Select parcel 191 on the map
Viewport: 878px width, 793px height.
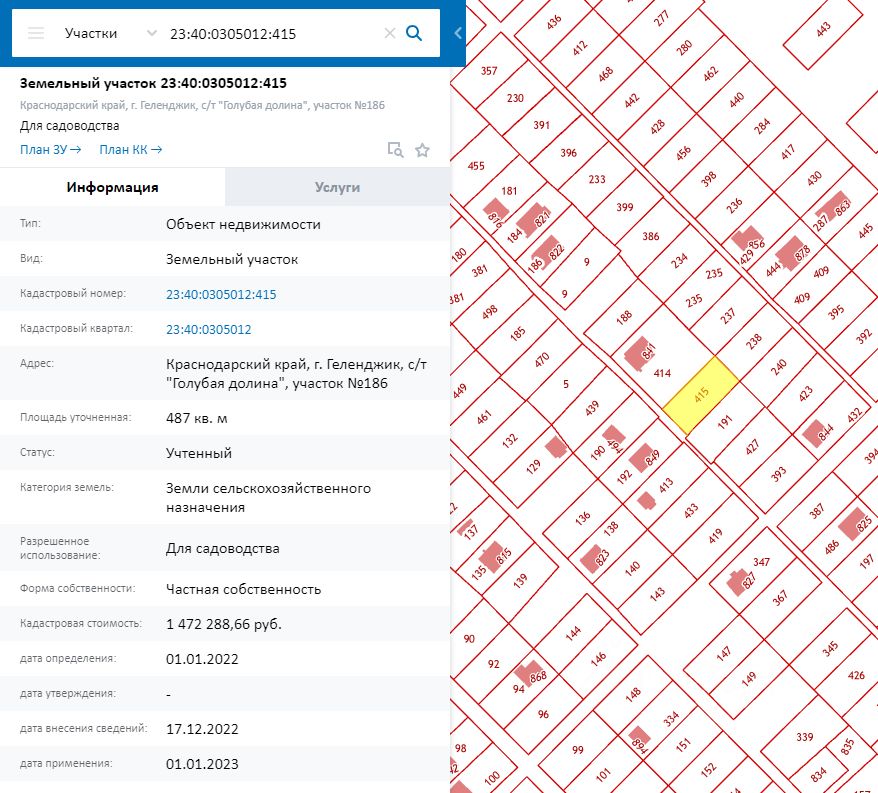click(724, 422)
